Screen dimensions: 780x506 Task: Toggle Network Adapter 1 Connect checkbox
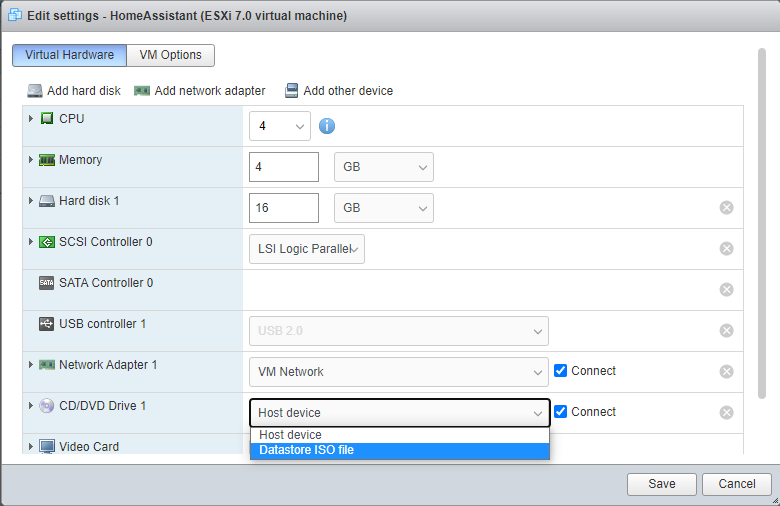pyautogui.click(x=561, y=371)
